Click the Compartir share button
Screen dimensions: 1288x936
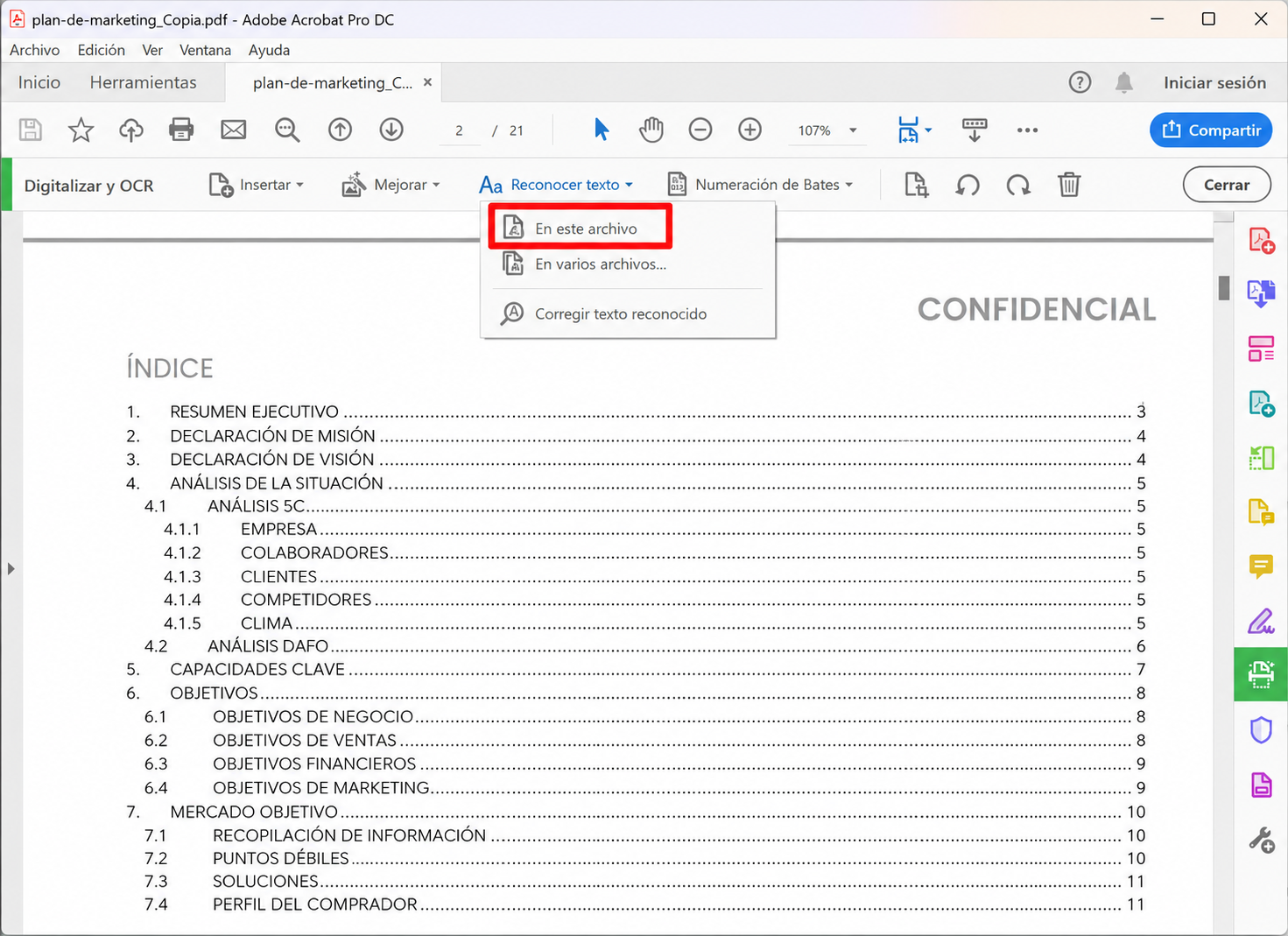(x=1211, y=130)
